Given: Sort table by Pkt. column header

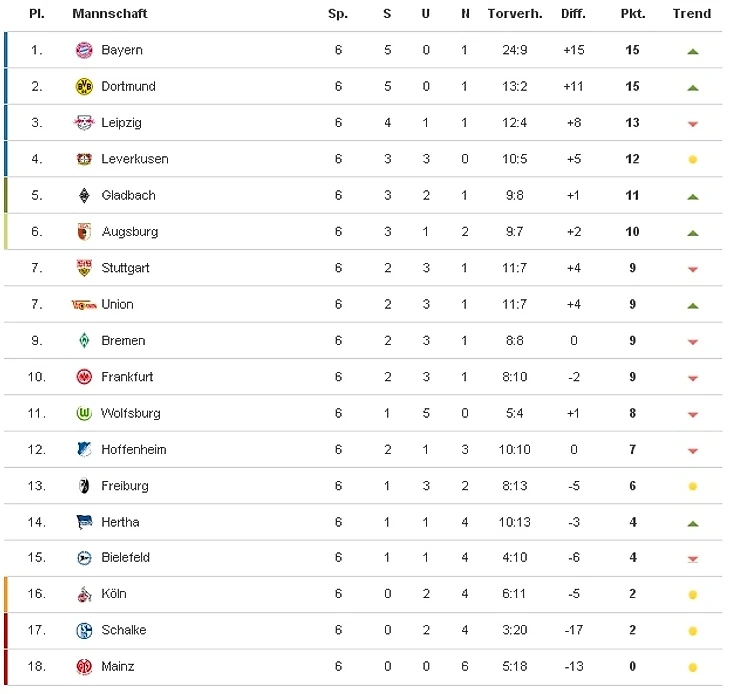Looking at the screenshot, I should 632,14.
